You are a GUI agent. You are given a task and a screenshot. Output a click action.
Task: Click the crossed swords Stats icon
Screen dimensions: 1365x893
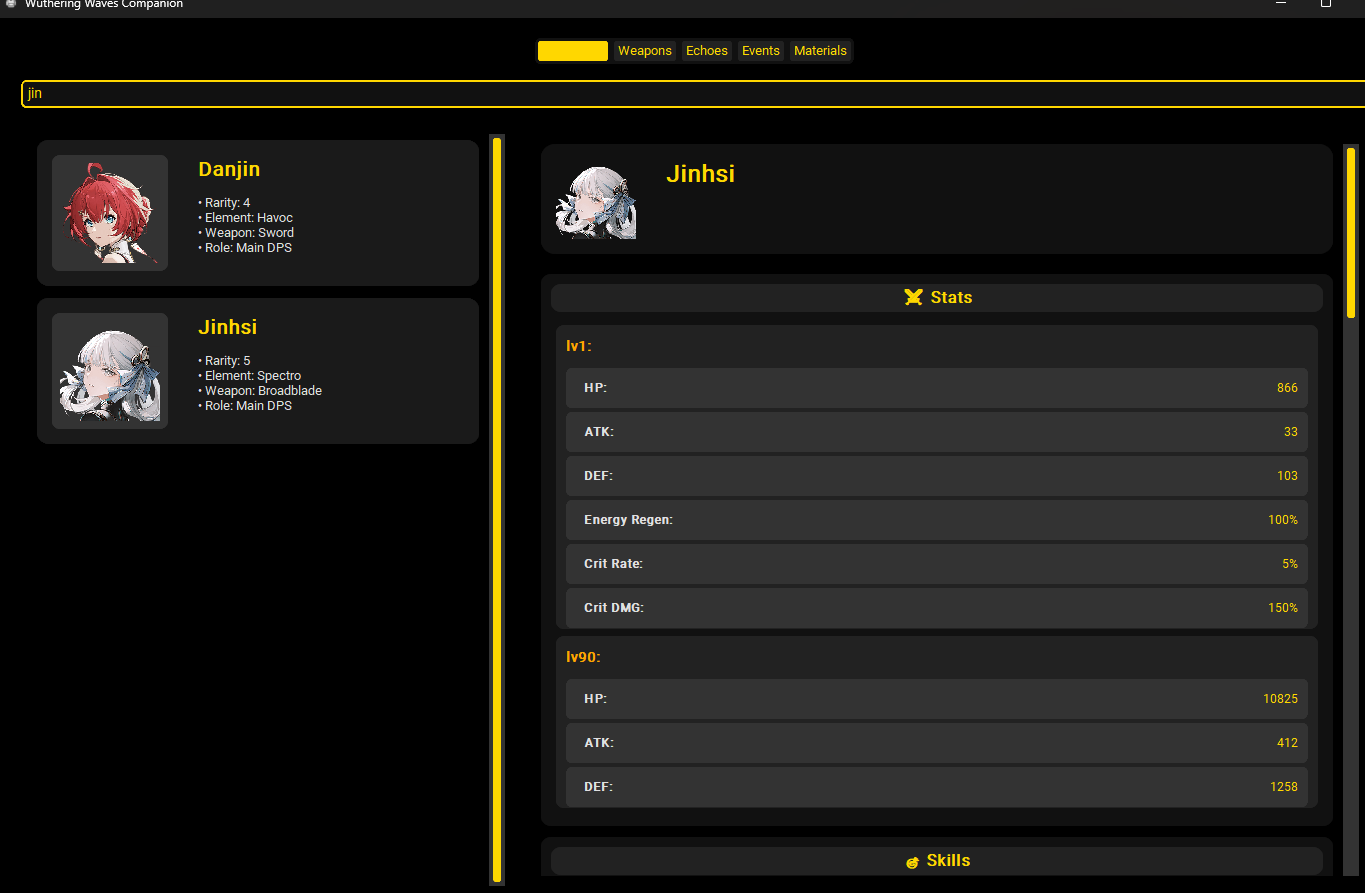913,297
